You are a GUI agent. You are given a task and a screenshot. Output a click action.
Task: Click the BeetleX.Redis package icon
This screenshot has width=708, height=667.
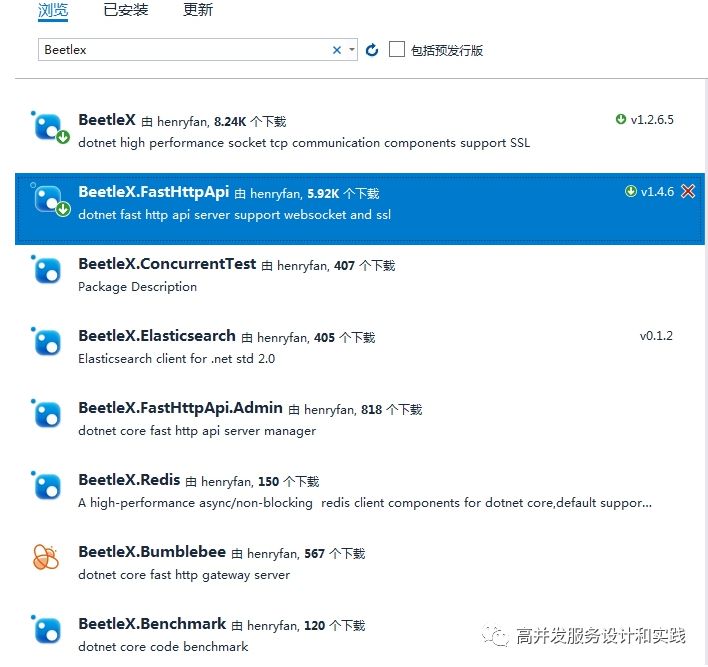(47, 486)
